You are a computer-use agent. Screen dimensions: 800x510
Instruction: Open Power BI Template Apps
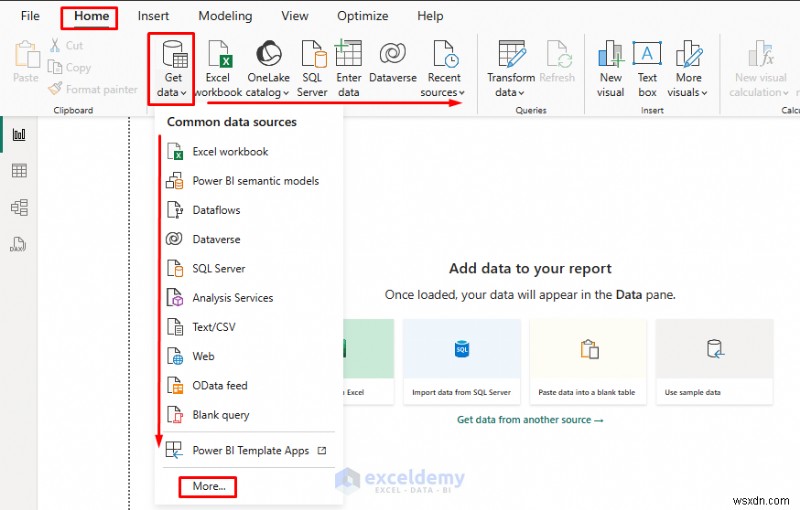coord(248,450)
